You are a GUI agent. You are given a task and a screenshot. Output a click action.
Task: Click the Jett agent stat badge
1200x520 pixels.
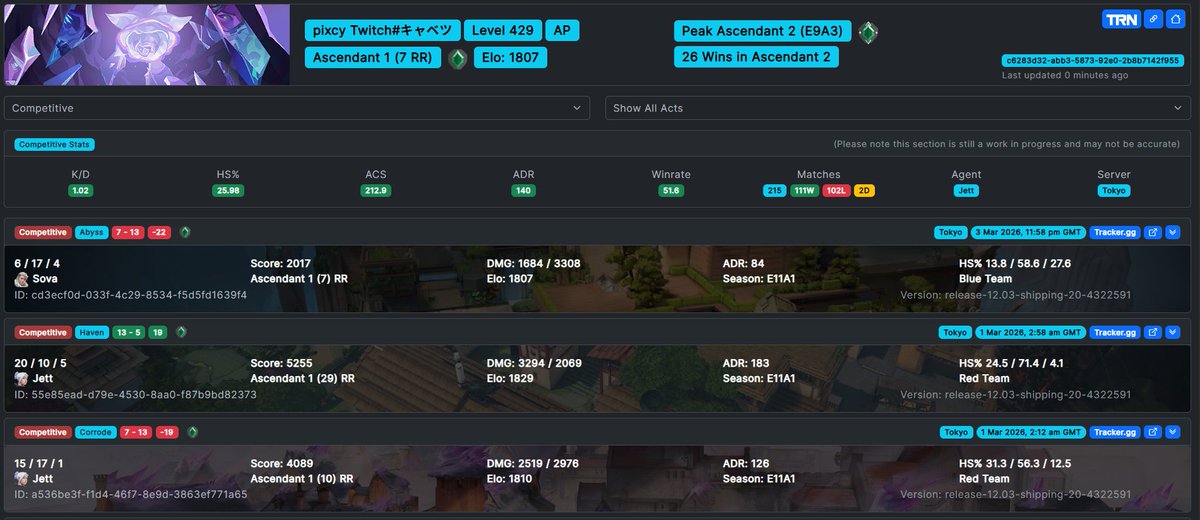click(966, 190)
